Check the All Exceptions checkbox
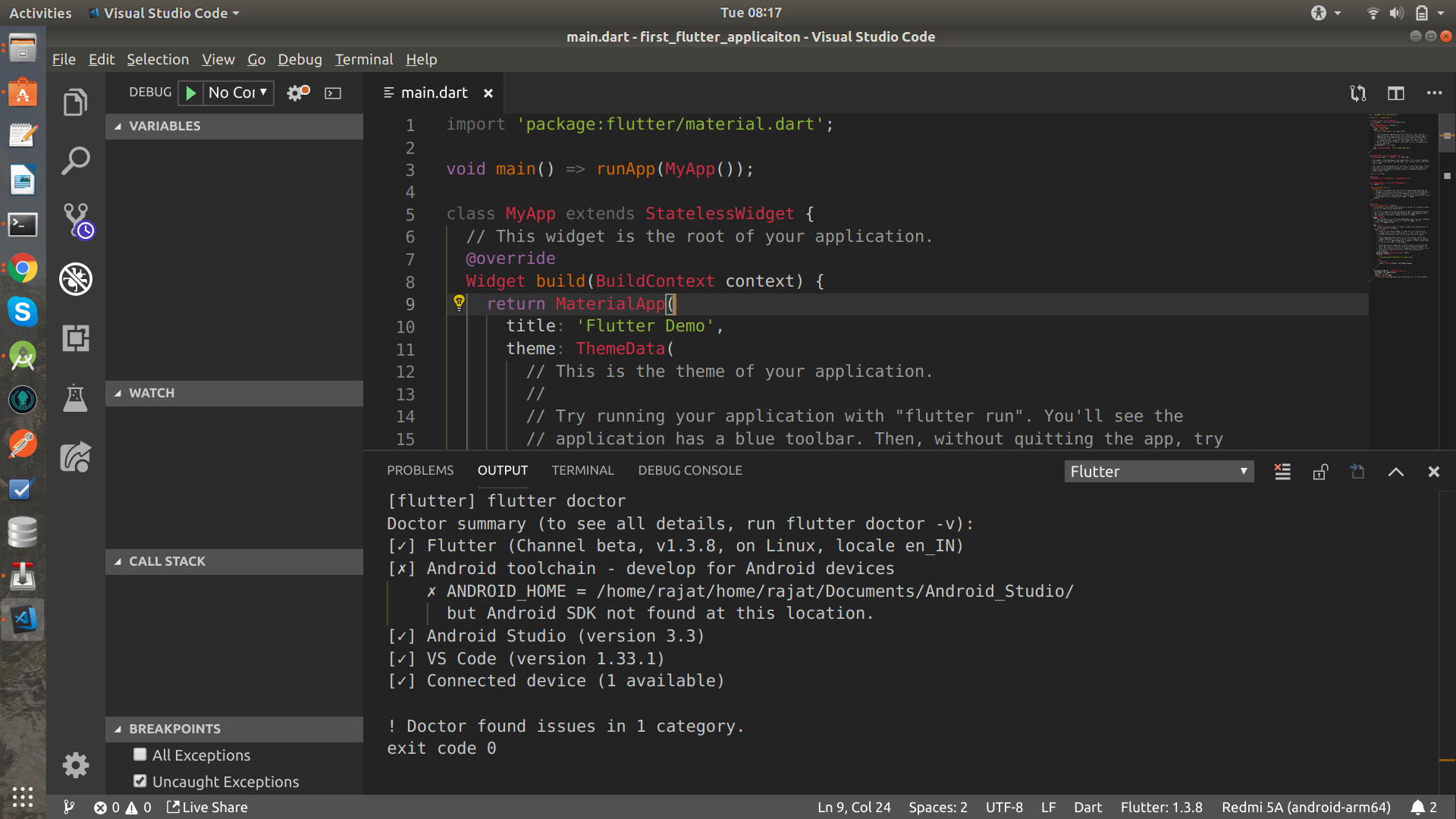Image resolution: width=1456 pixels, height=819 pixels. 140,755
